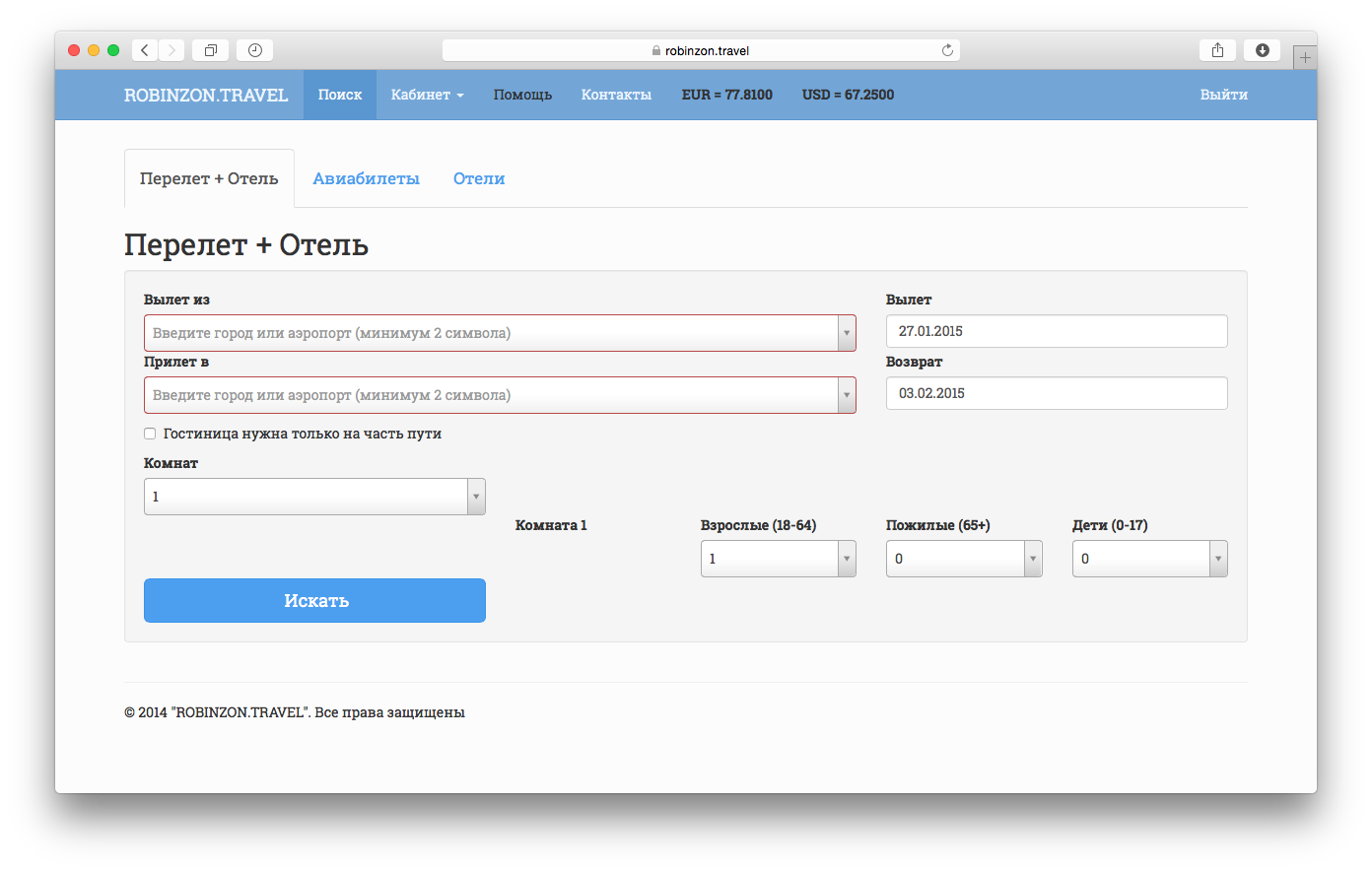Reload the page using refresh icon

click(x=947, y=50)
